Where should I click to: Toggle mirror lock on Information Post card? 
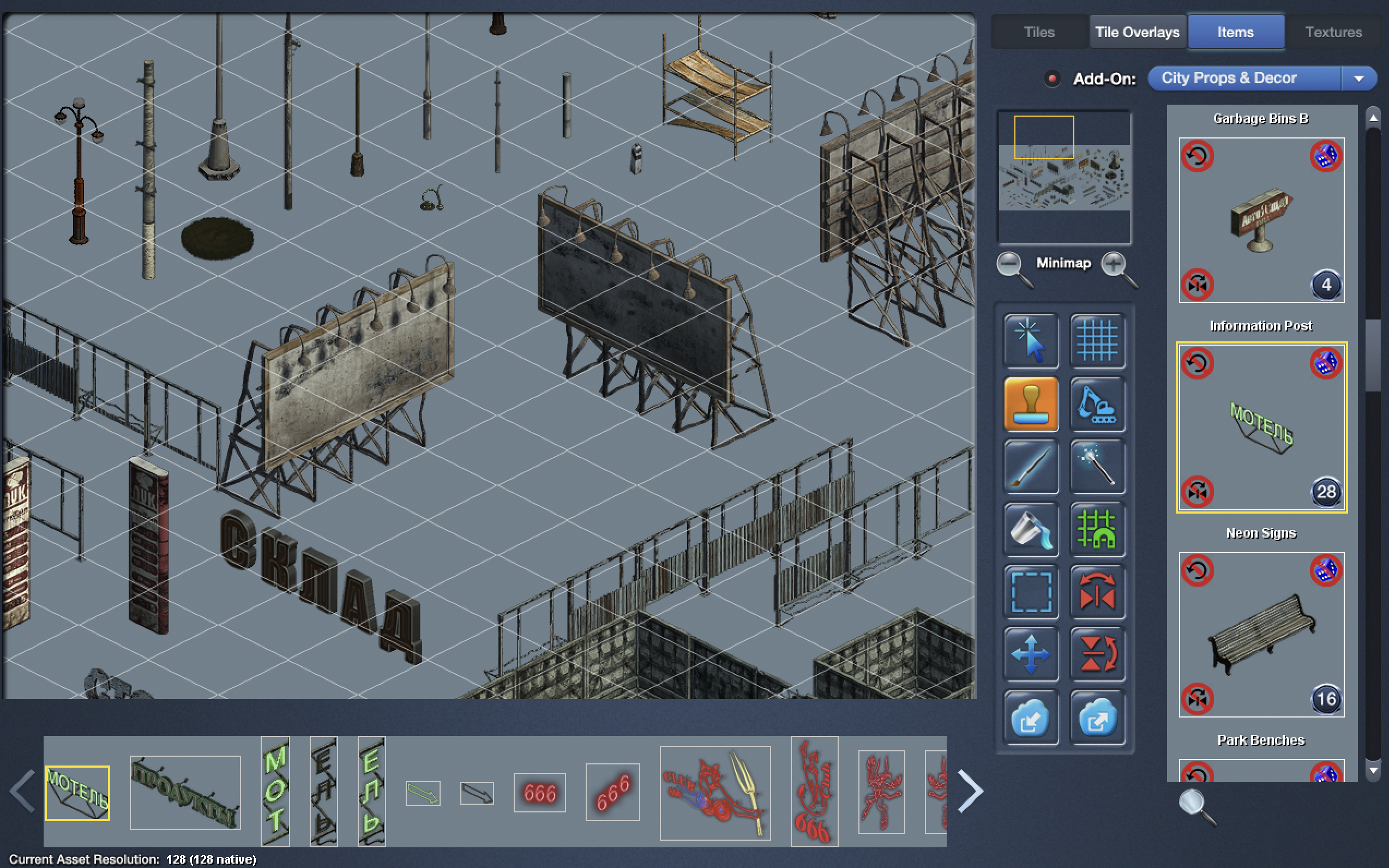1197,491
